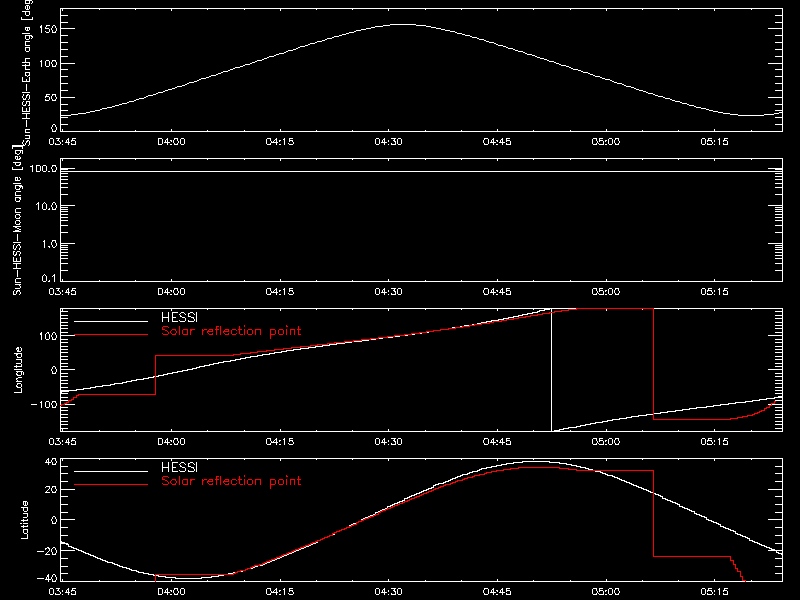Click red legend line sample in Longitude plot
Viewport: 800px width, 600px height.
click(111, 335)
